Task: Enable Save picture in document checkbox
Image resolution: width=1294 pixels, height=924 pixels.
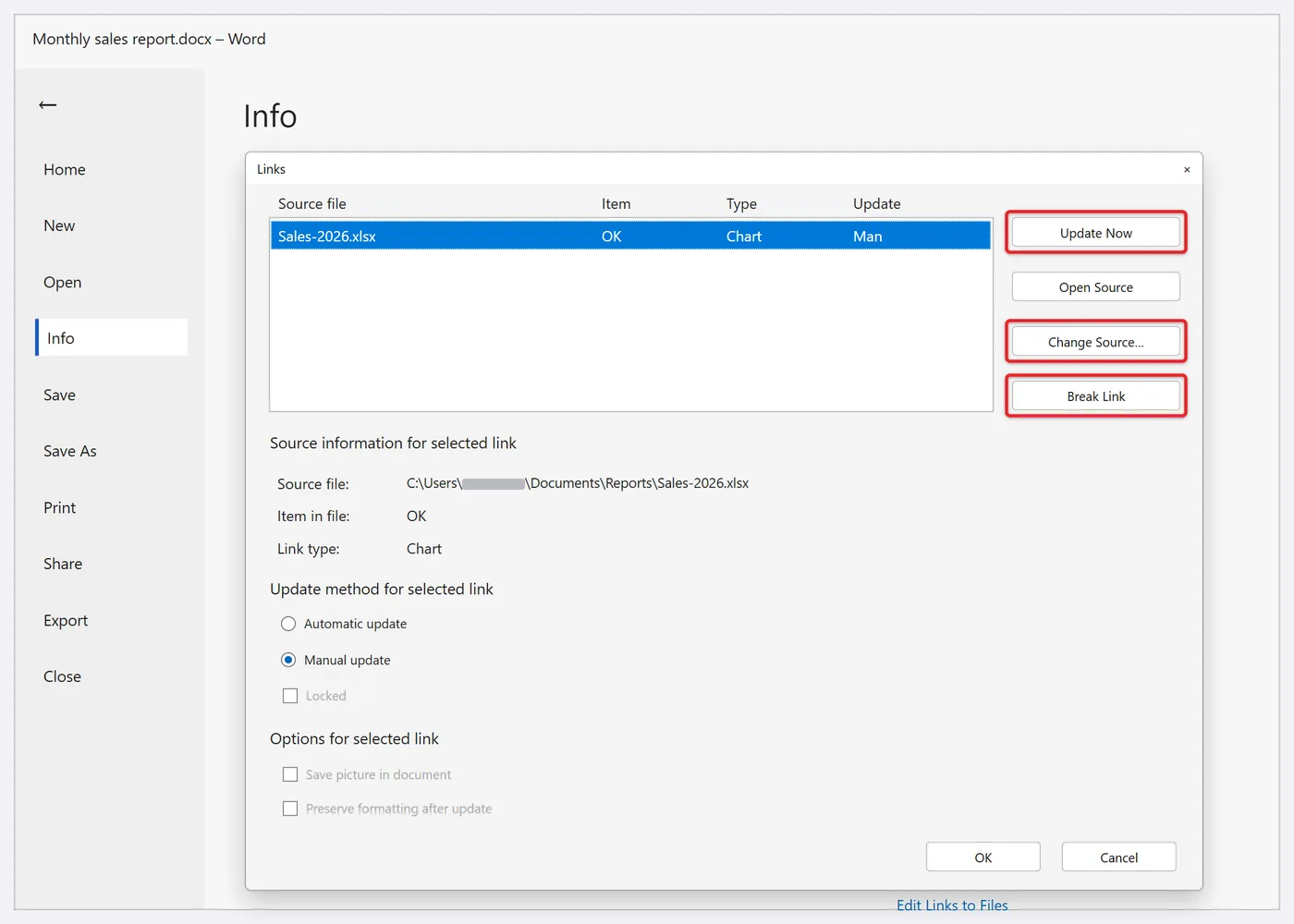Action: click(x=290, y=774)
